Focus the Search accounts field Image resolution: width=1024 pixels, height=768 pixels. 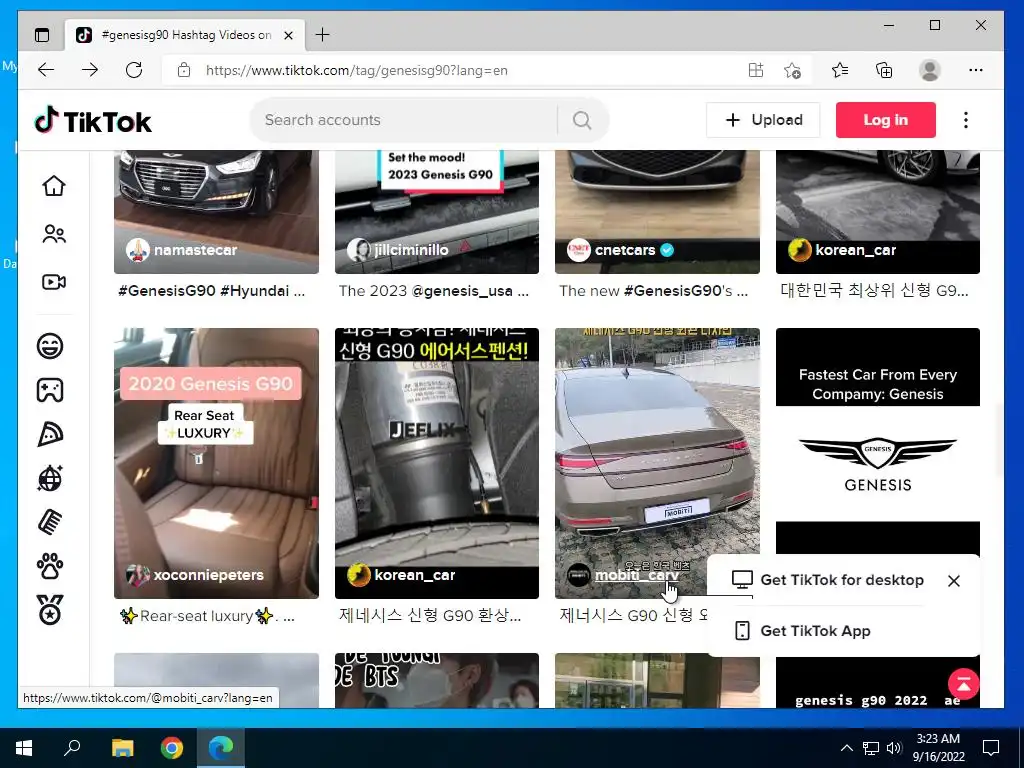pyautogui.click(x=405, y=120)
